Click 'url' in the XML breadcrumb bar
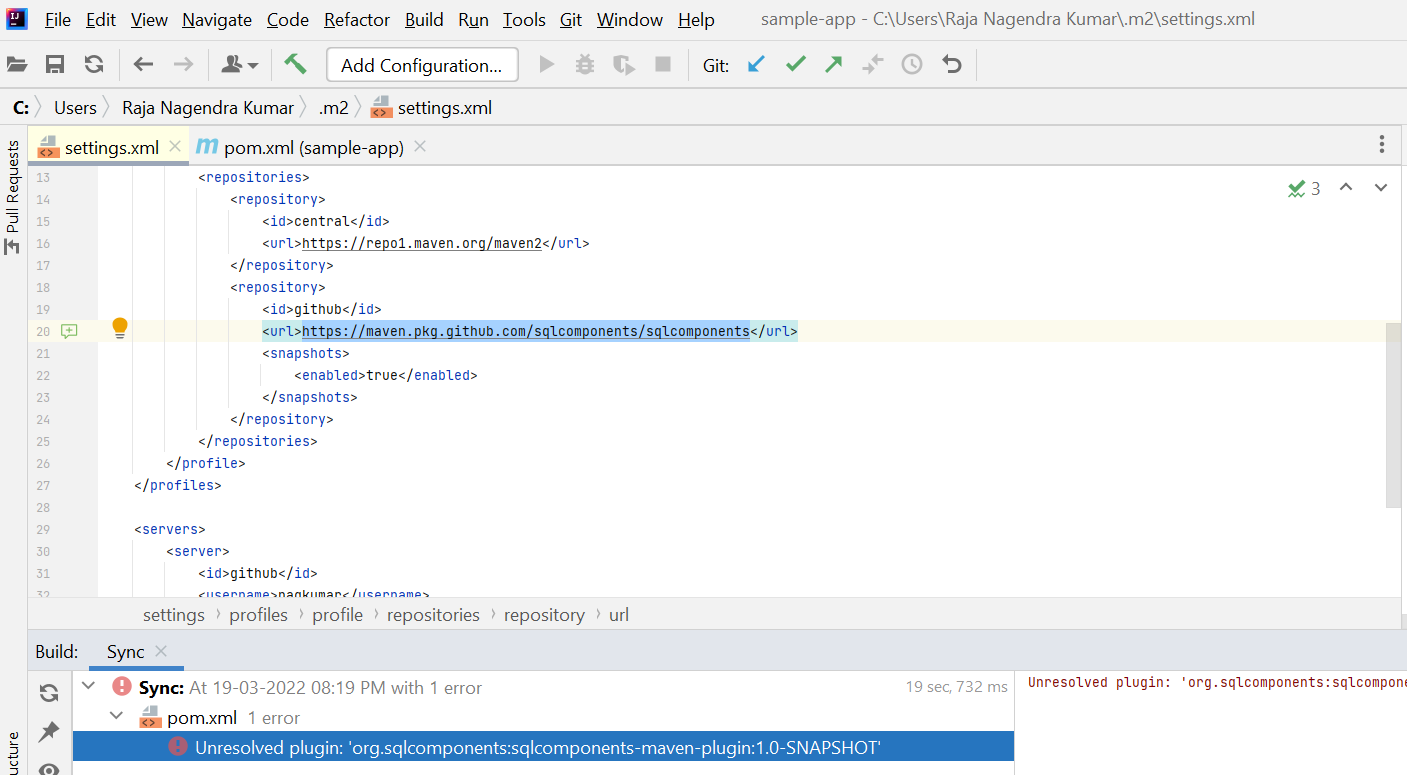 point(619,615)
